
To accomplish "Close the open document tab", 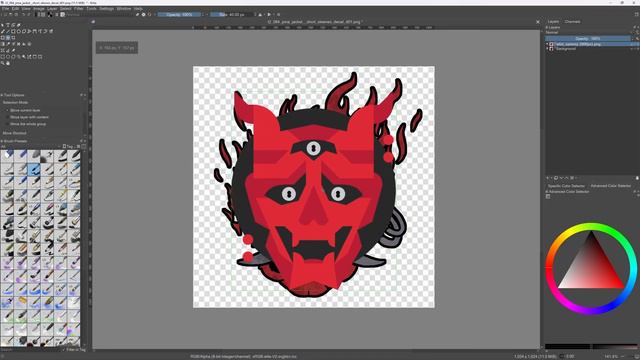I will point(538,22).
